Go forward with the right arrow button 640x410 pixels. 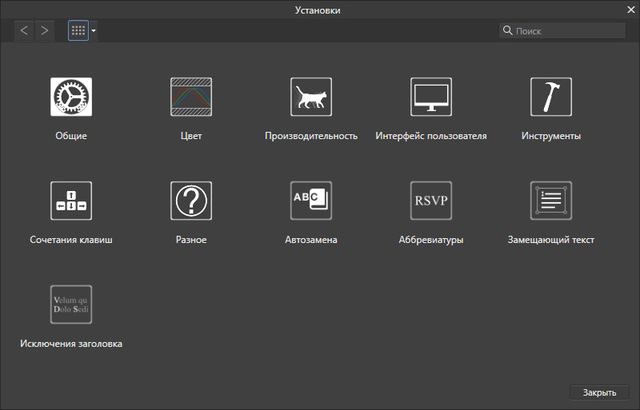click(44, 31)
